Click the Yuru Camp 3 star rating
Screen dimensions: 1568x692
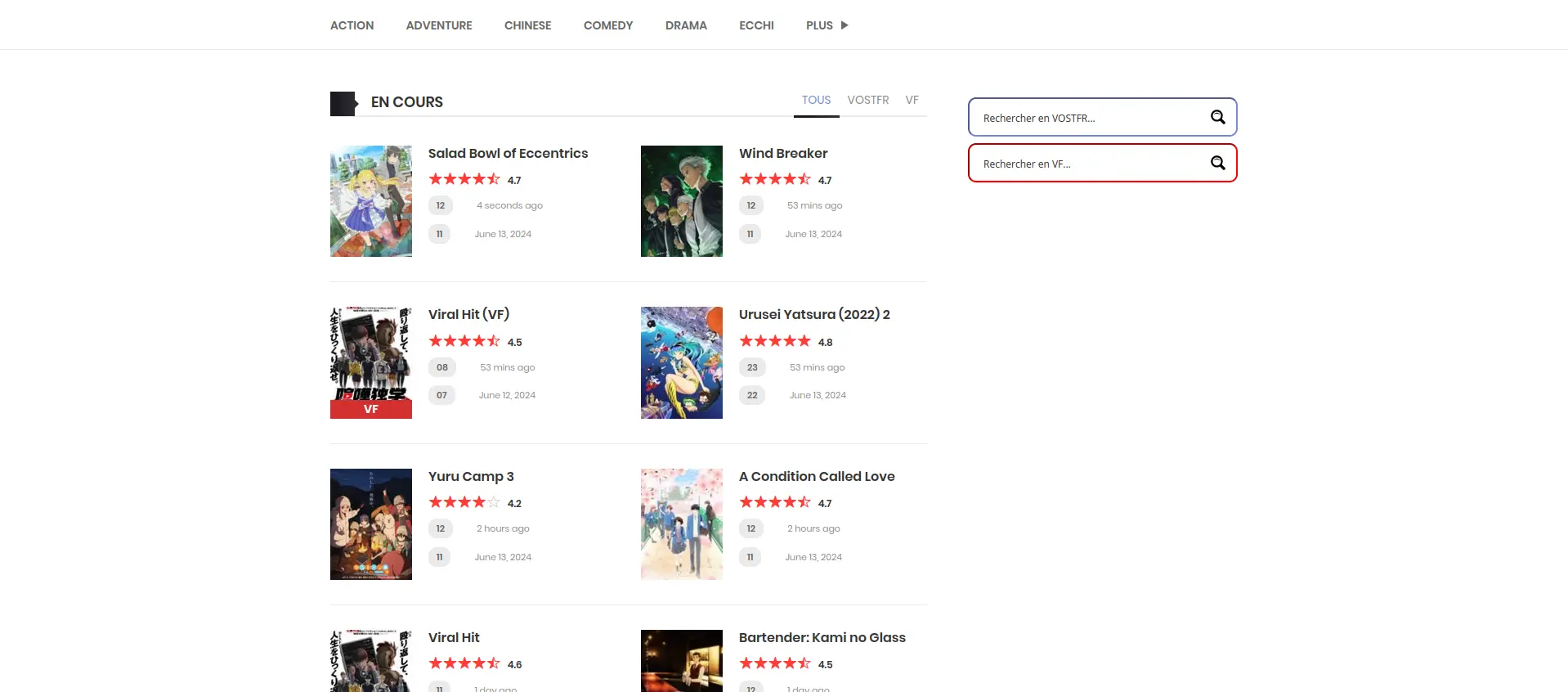464,502
